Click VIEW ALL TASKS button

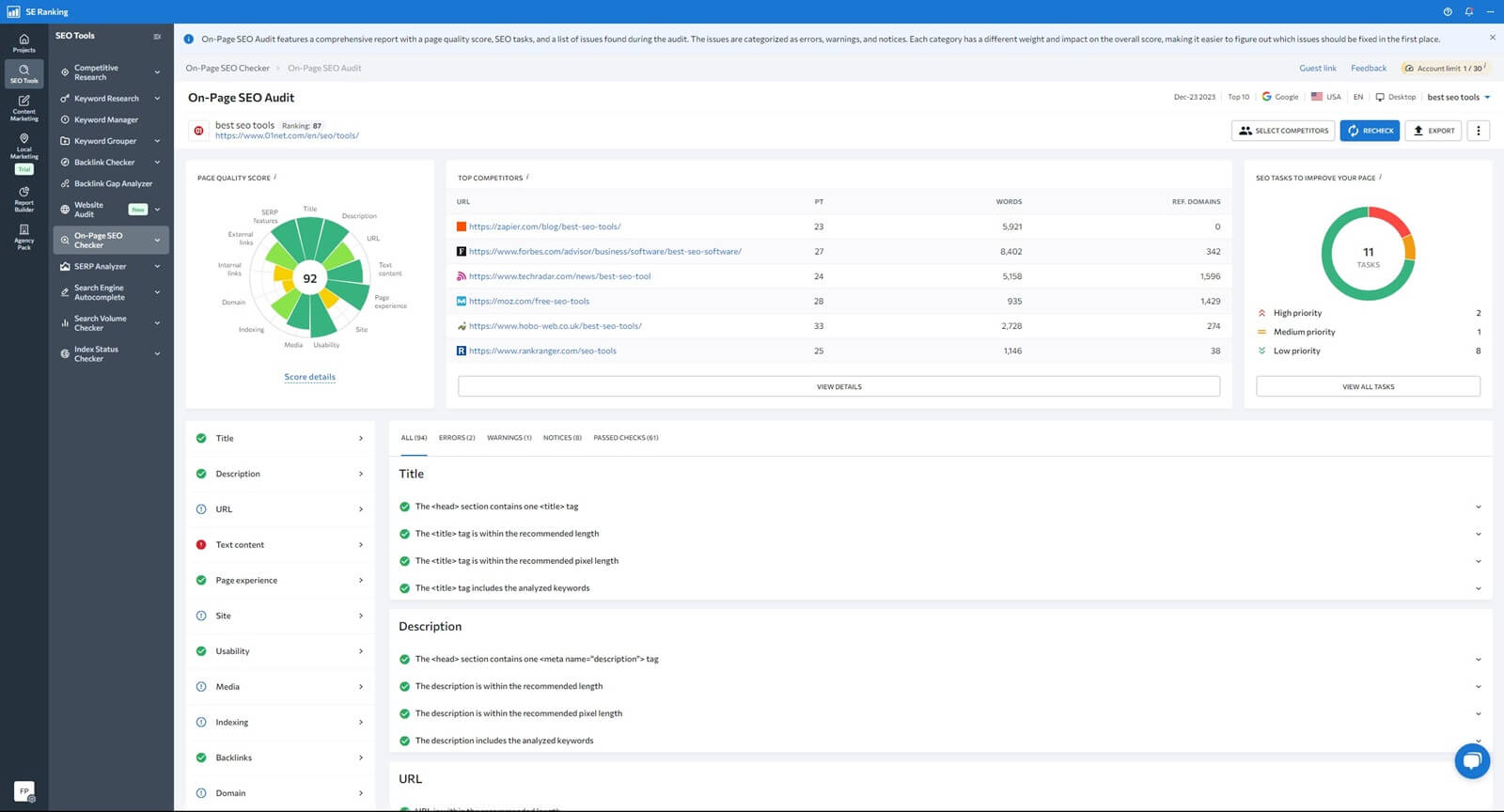[x=1368, y=386]
